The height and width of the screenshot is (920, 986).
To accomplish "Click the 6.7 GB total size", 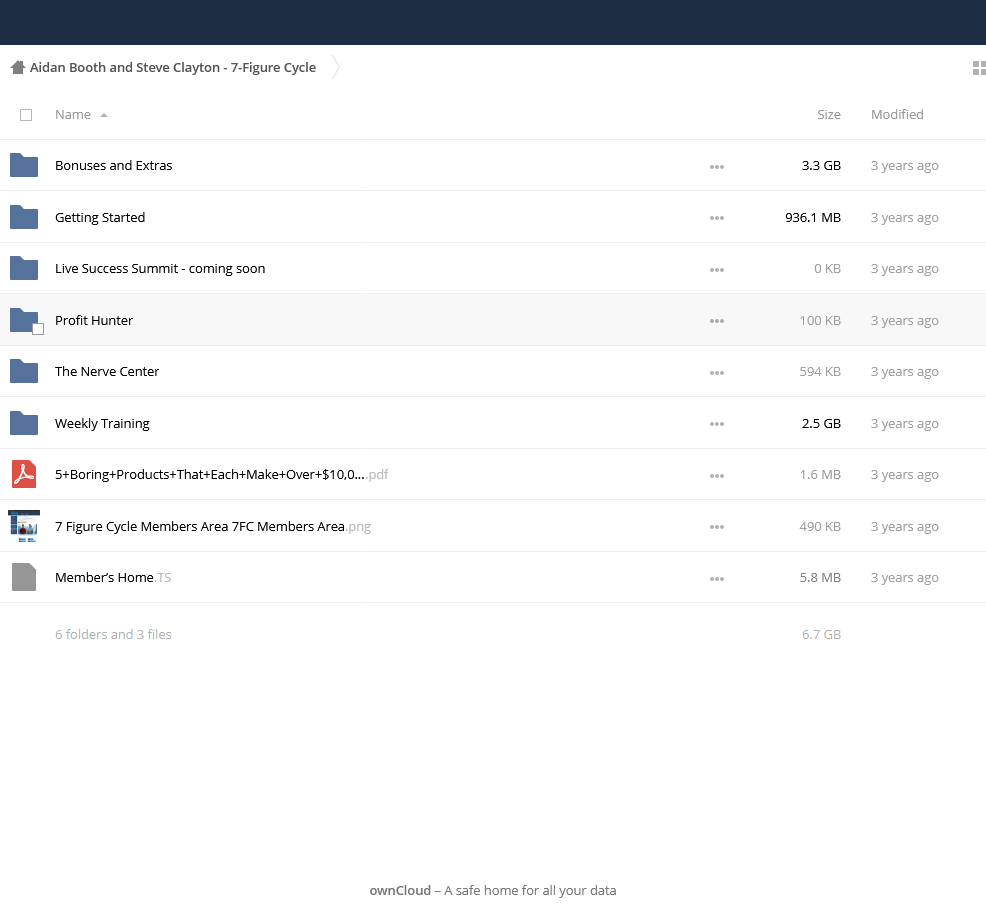I will tap(821, 635).
